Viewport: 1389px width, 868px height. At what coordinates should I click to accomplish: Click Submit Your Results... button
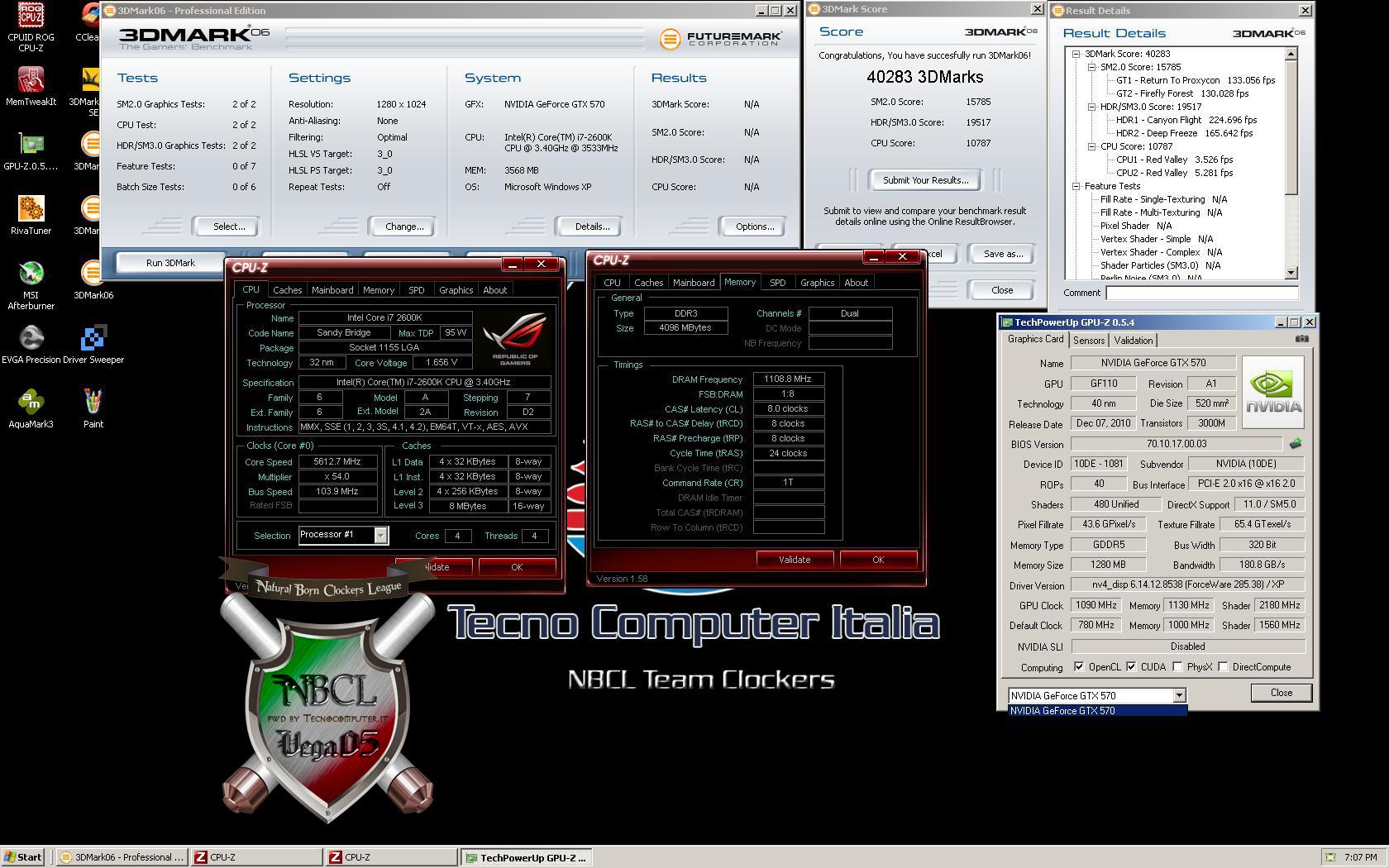tap(925, 180)
